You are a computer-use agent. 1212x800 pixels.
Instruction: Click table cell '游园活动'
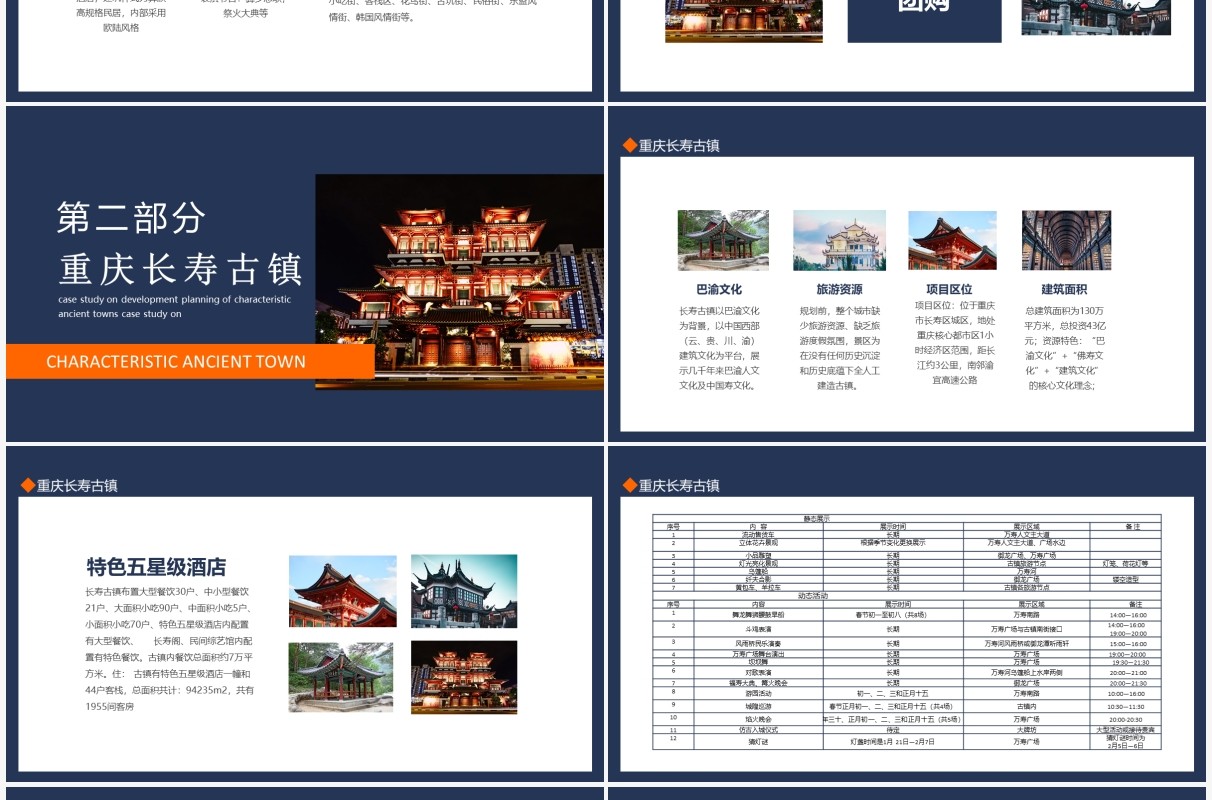pyautogui.click(x=759, y=693)
